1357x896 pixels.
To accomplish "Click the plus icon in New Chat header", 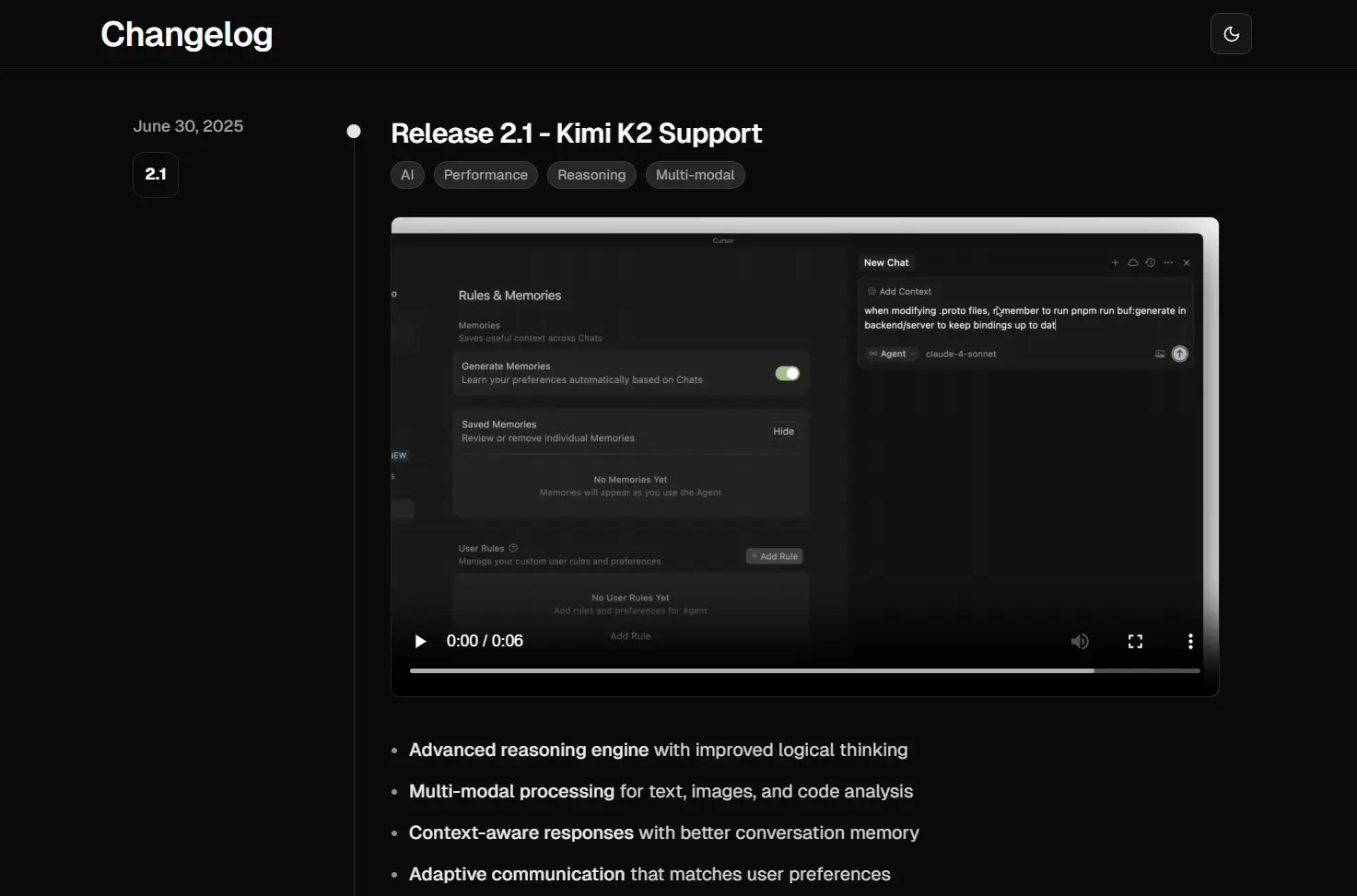I will point(1115,262).
